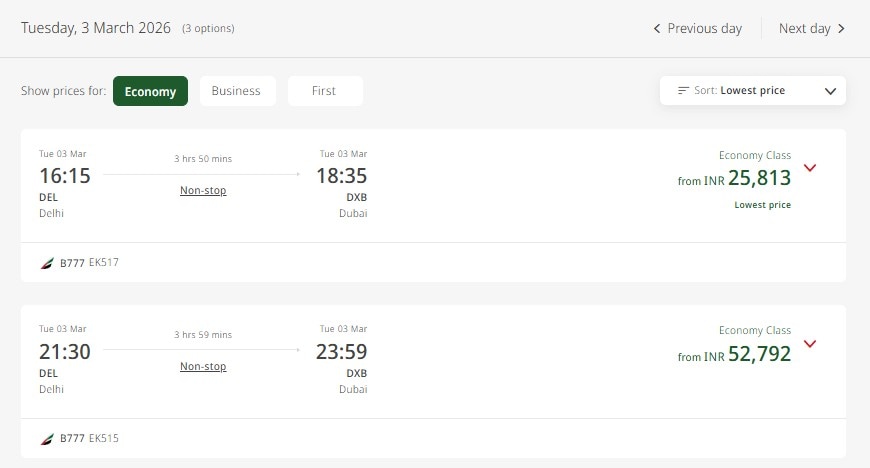870x468 pixels.
Task: Open Non-stop details for 21:30 flight
Action: pyautogui.click(x=203, y=366)
